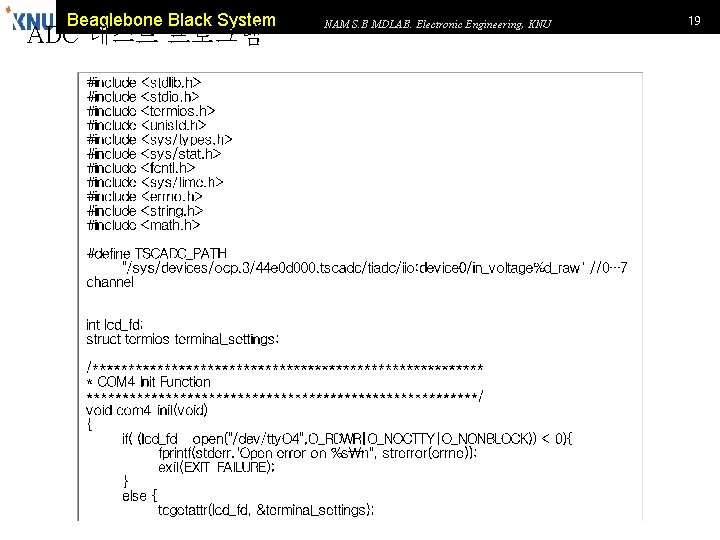
Task: Click the 'fprintf(stderr,' error message line
Action: pos(318,453)
